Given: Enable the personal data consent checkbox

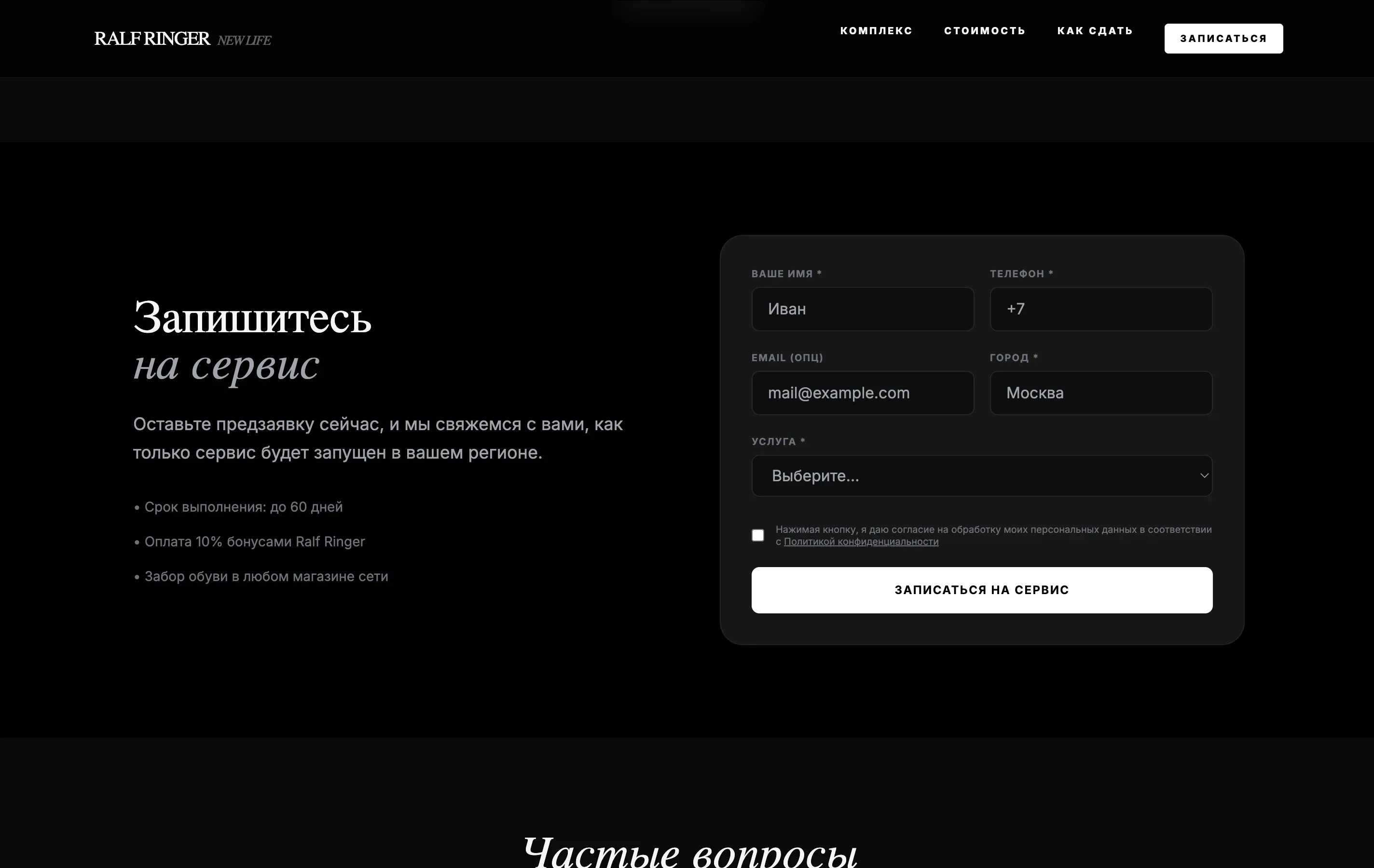Looking at the screenshot, I should pyautogui.click(x=758, y=535).
